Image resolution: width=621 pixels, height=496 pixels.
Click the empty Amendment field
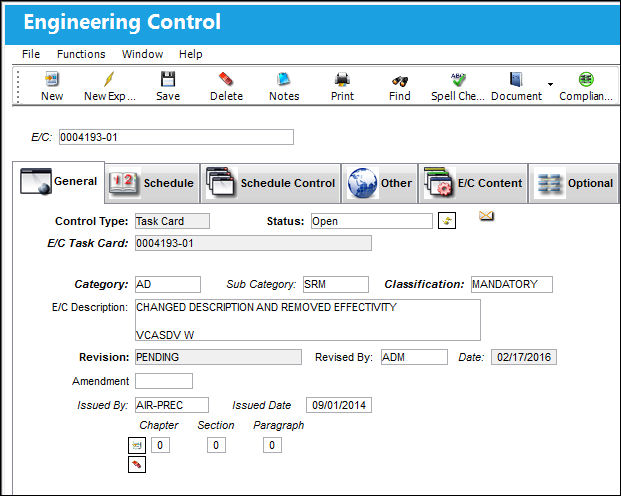point(164,381)
